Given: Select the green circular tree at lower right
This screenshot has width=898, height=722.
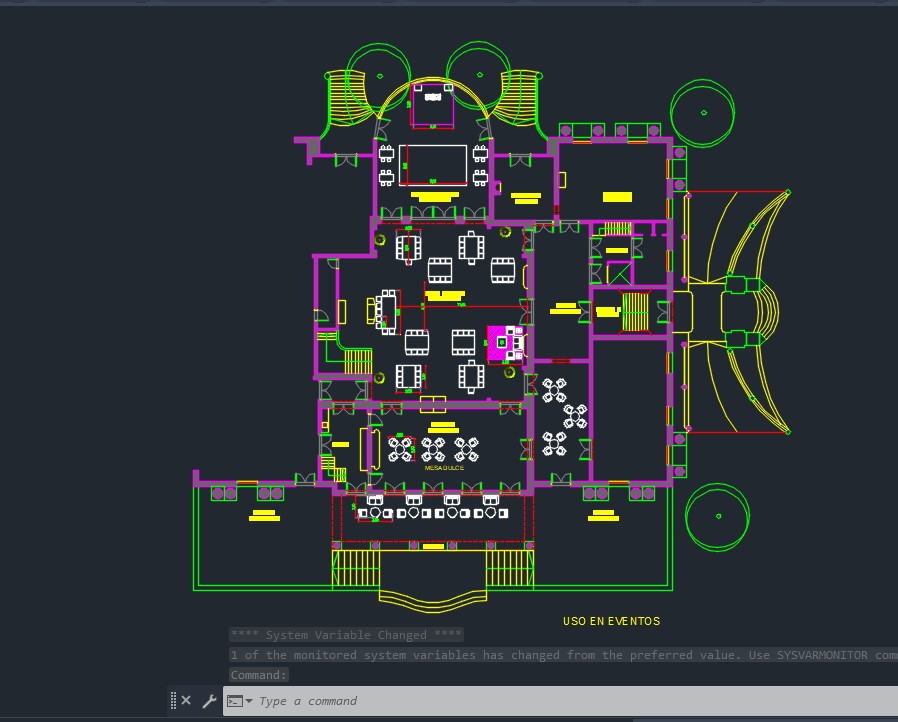Looking at the screenshot, I should [x=718, y=516].
